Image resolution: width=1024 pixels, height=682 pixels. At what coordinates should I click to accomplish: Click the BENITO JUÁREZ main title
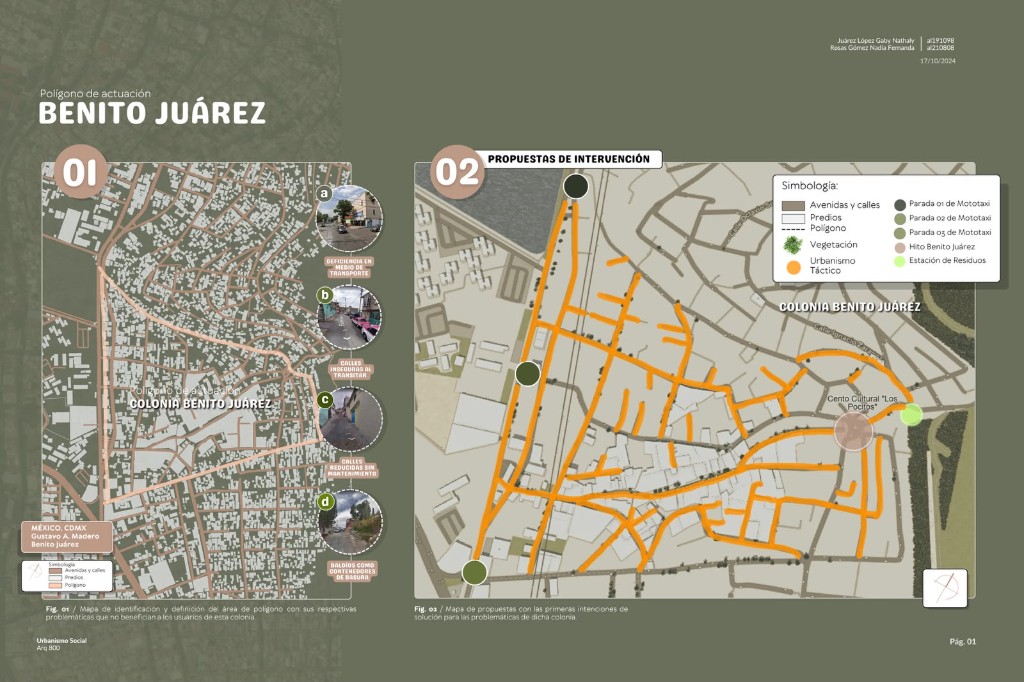pos(152,112)
